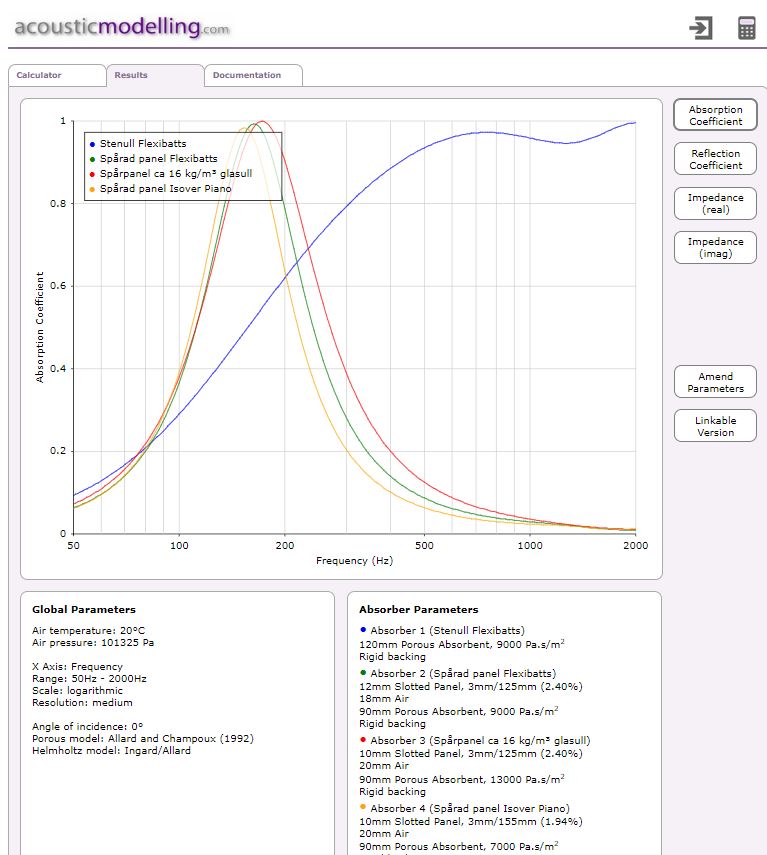
Task: Click blue Stenull Flexibatts legend dot
Action: pyautogui.click(x=93, y=144)
